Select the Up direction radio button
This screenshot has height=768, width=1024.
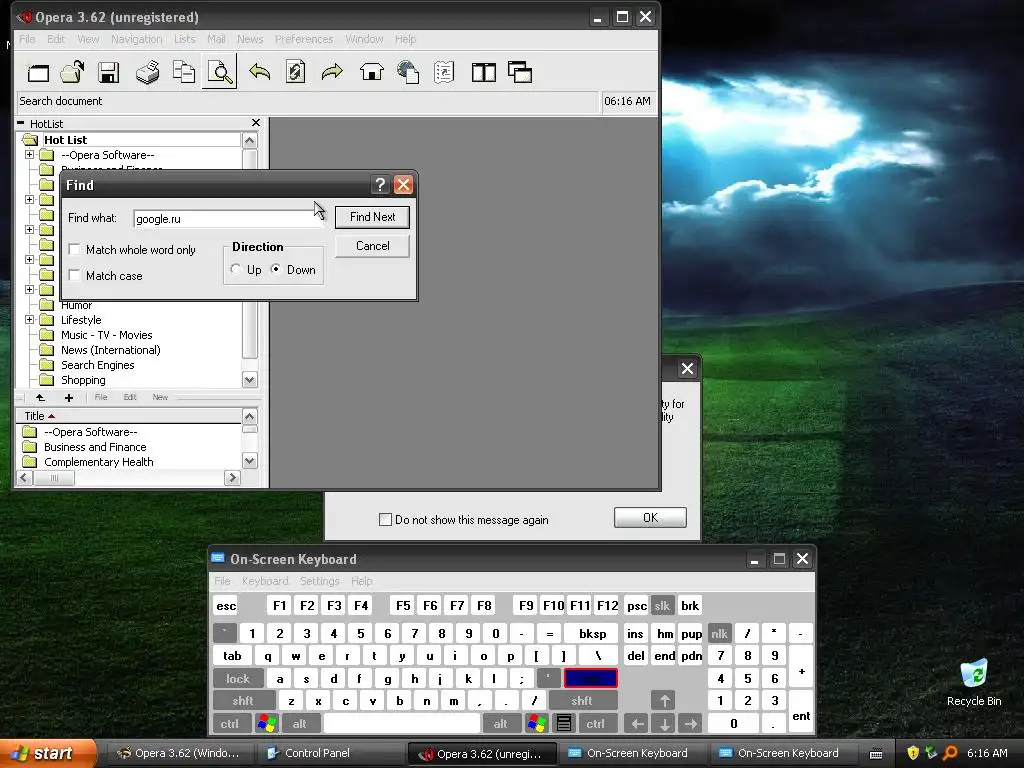[x=236, y=269]
